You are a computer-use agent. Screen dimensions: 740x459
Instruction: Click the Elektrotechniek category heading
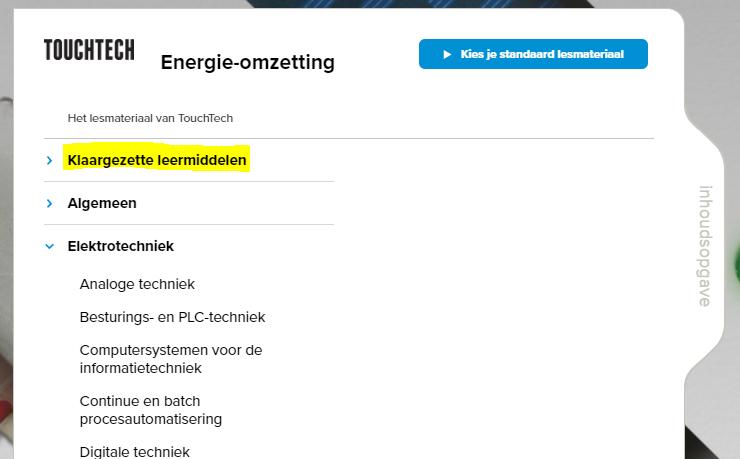[x=121, y=246]
